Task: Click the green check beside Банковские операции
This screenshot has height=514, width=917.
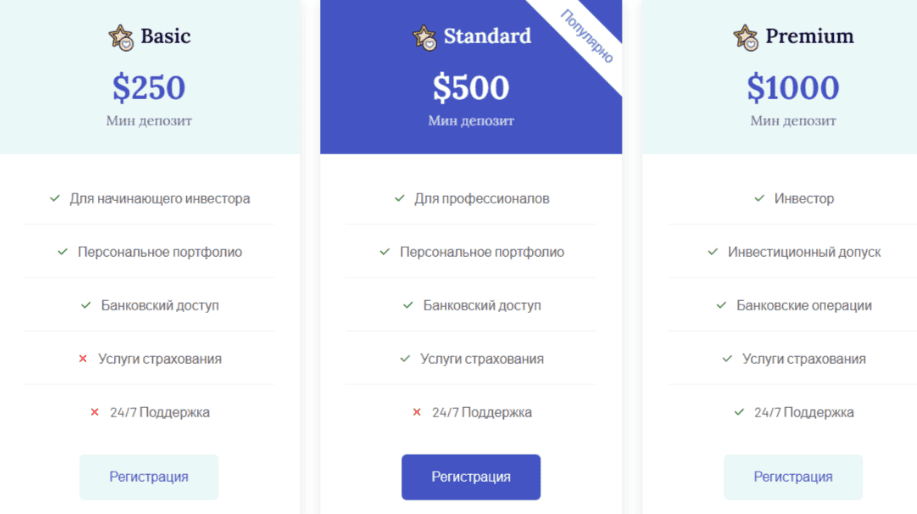Action: (x=721, y=305)
